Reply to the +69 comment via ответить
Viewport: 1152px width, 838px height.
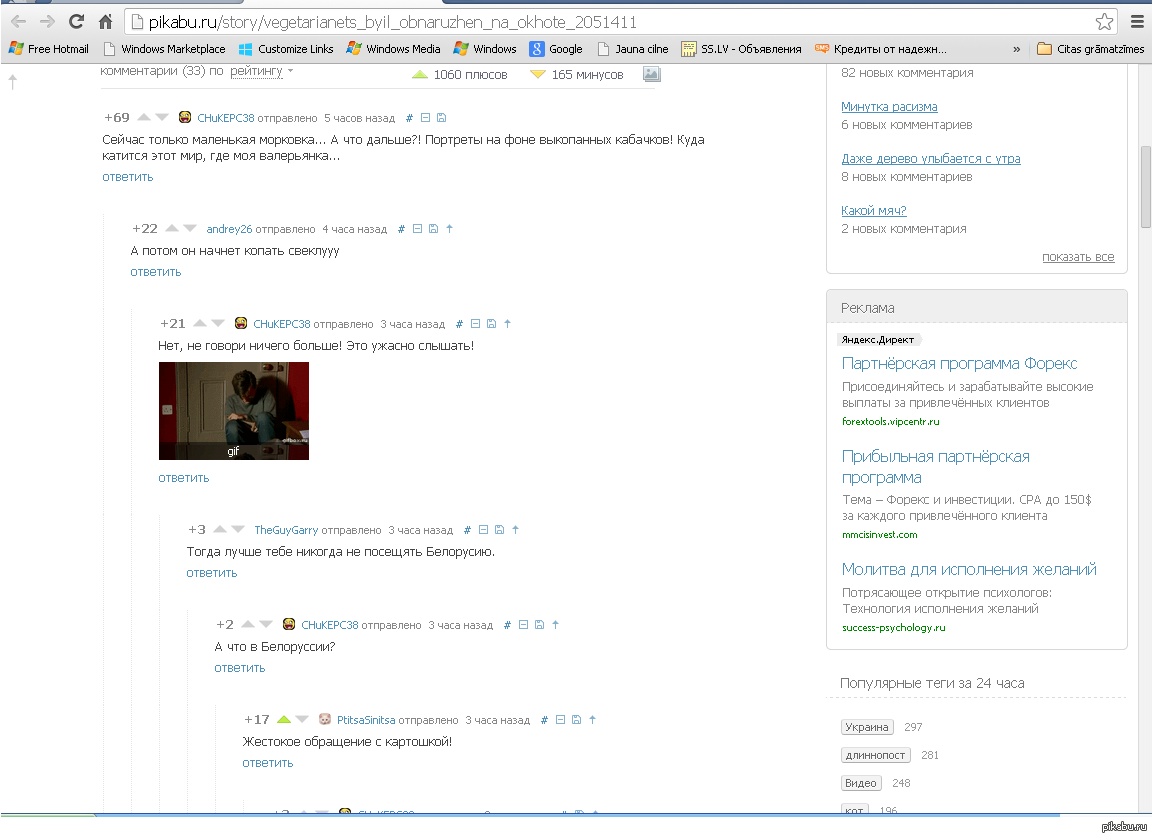[x=128, y=177]
